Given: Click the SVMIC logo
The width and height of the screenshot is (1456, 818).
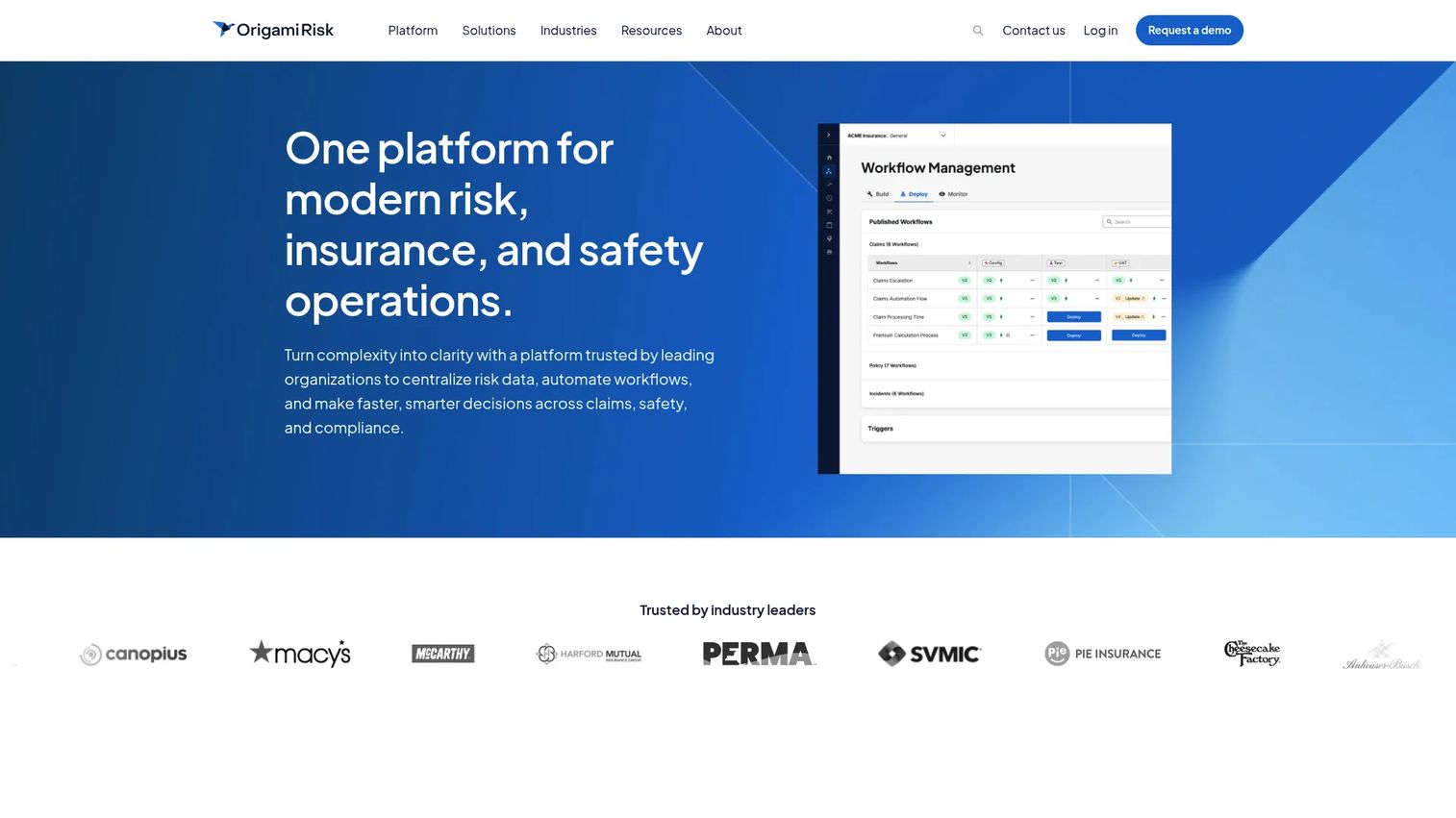Looking at the screenshot, I should (929, 654).
